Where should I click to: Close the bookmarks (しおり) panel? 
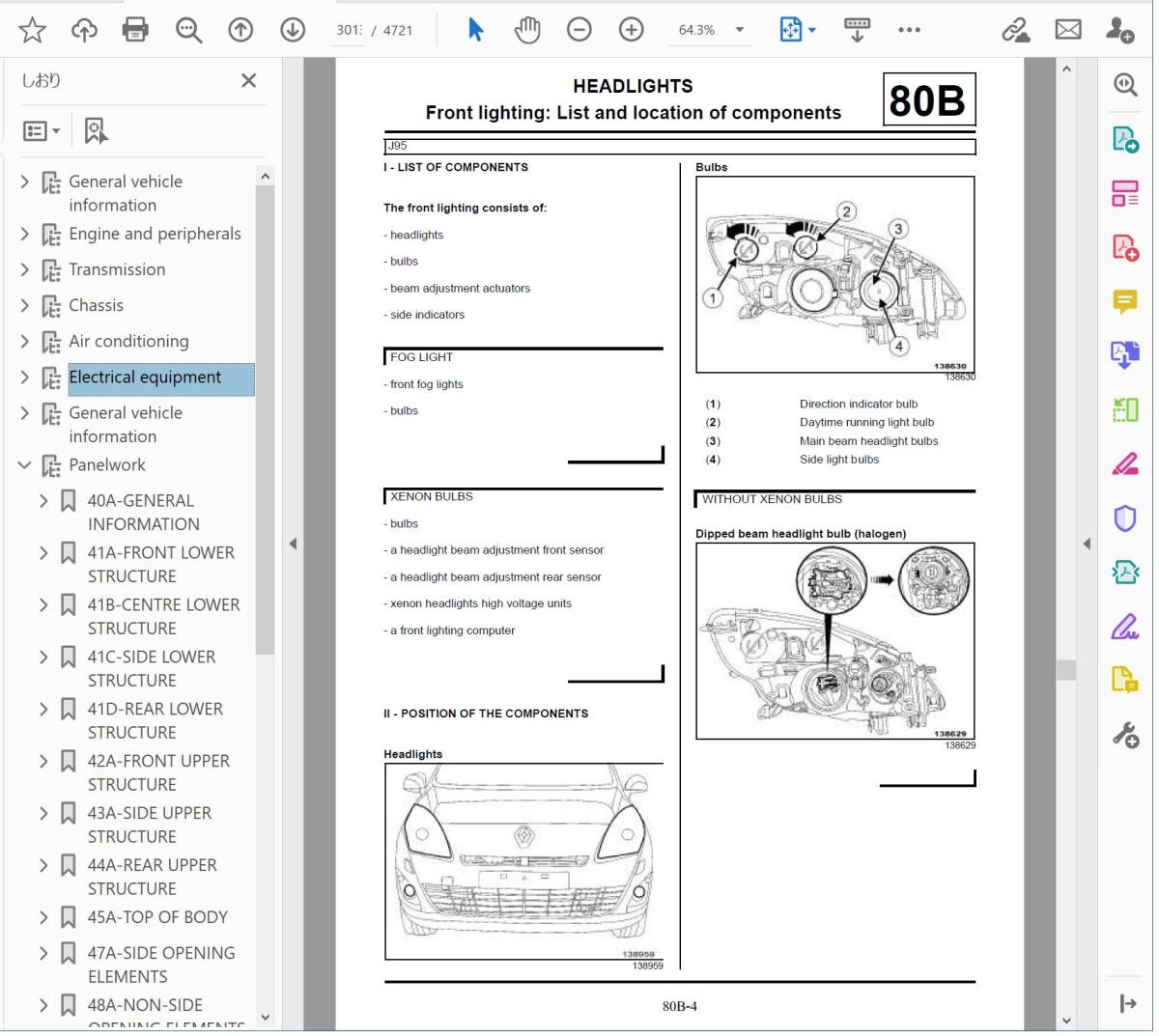248,80
